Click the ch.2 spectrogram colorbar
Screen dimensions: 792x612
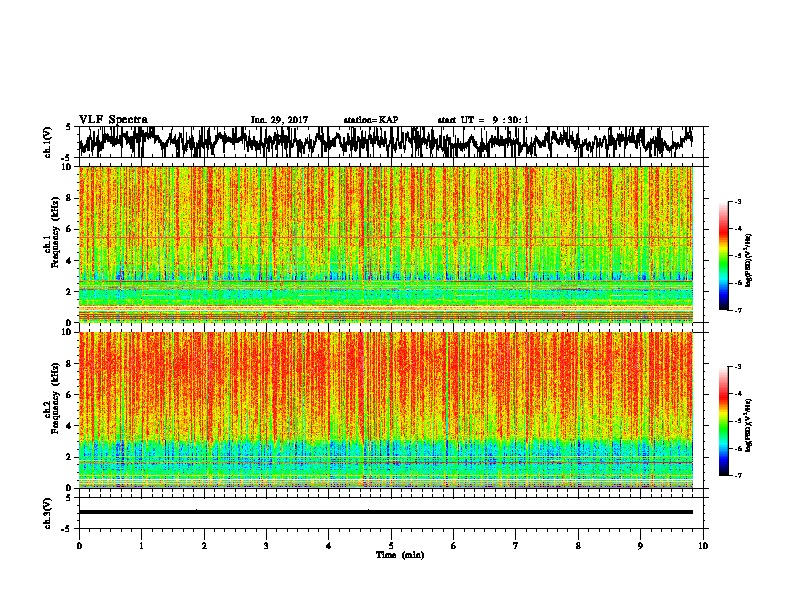[x=723, y=421]
